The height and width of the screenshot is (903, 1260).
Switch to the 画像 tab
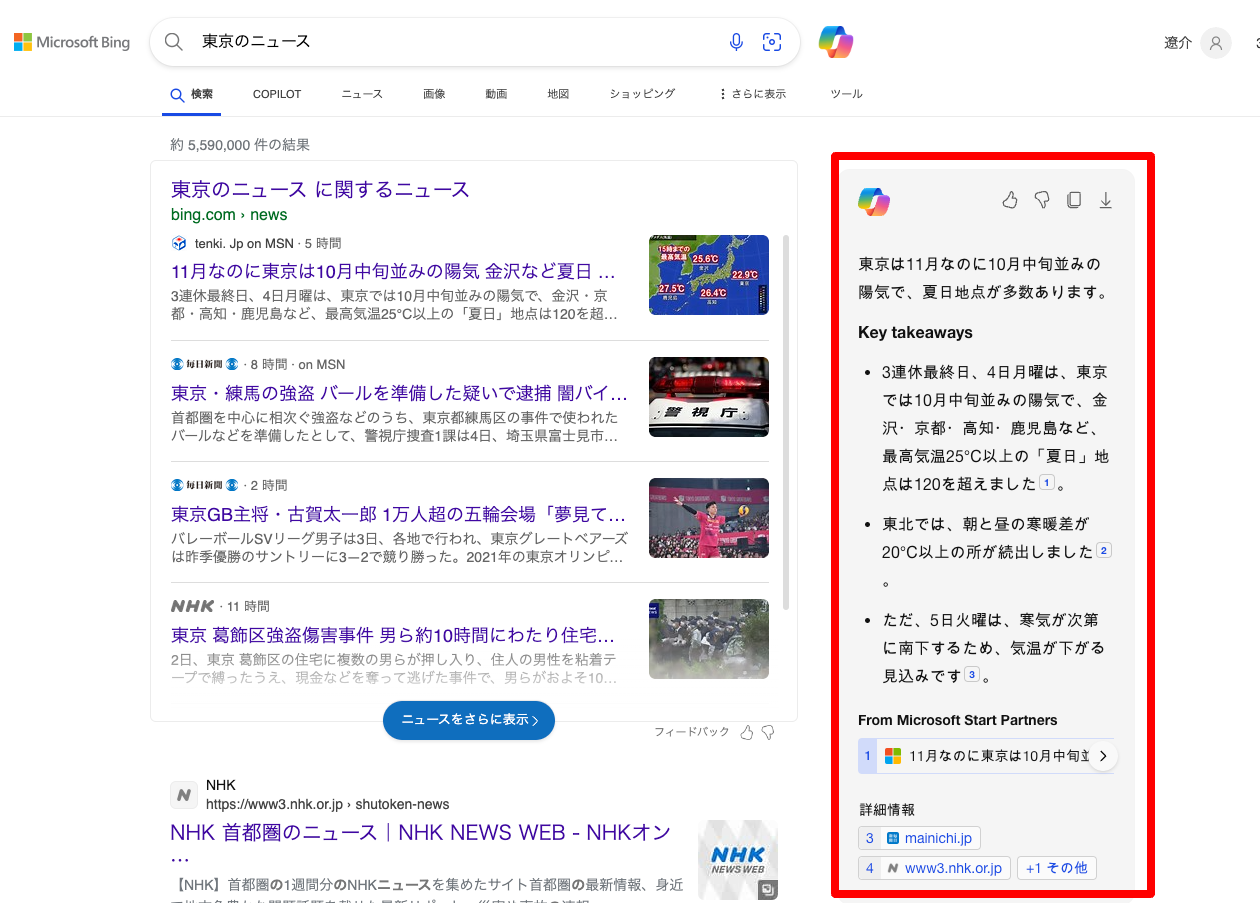[434, 94]
